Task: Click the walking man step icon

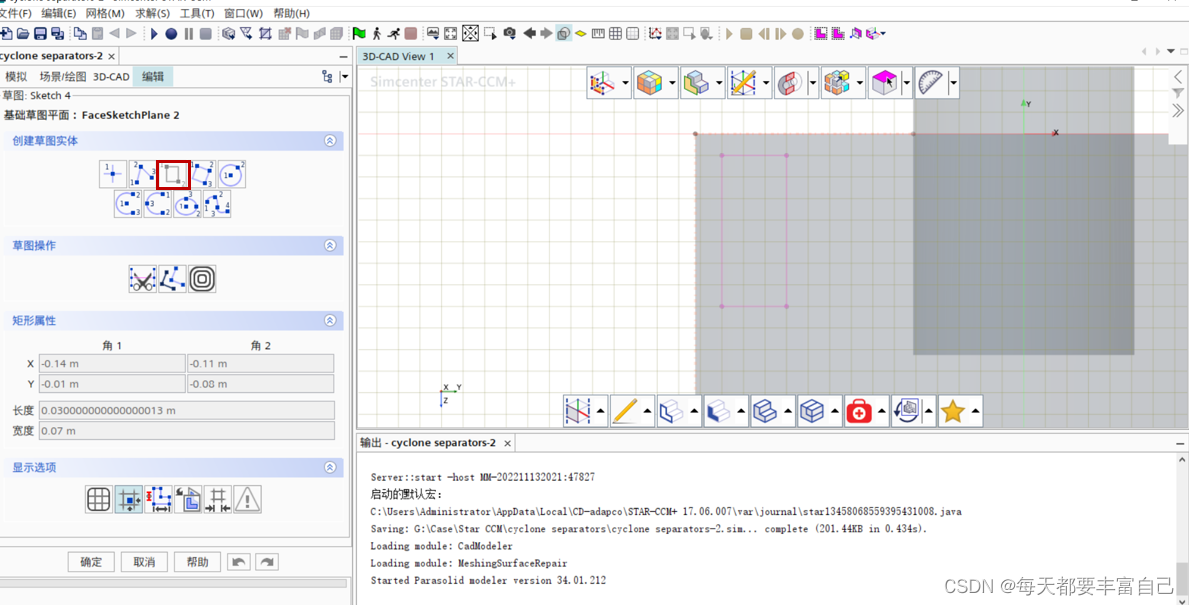Action: (377, 33)
